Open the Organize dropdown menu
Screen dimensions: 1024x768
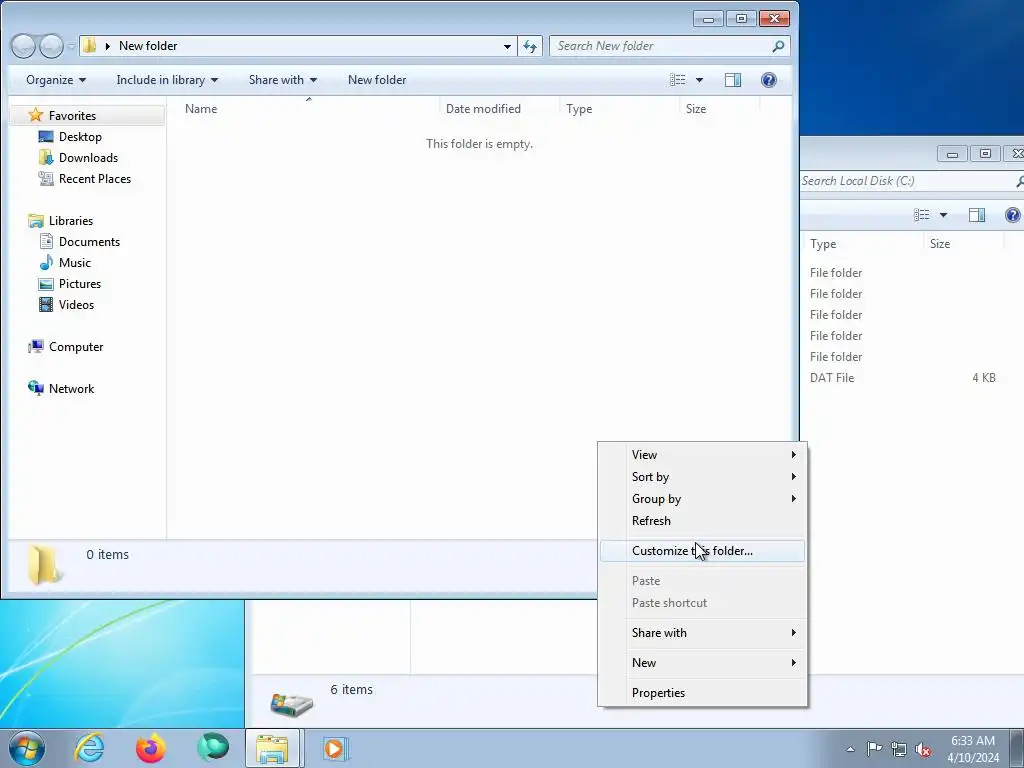[x=56, y=80]
